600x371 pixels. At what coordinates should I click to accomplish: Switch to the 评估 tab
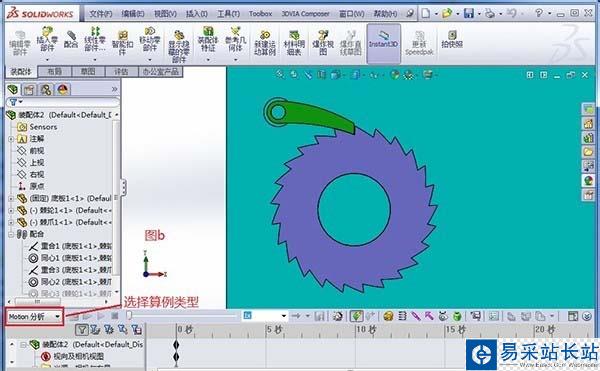coord(121,72)
